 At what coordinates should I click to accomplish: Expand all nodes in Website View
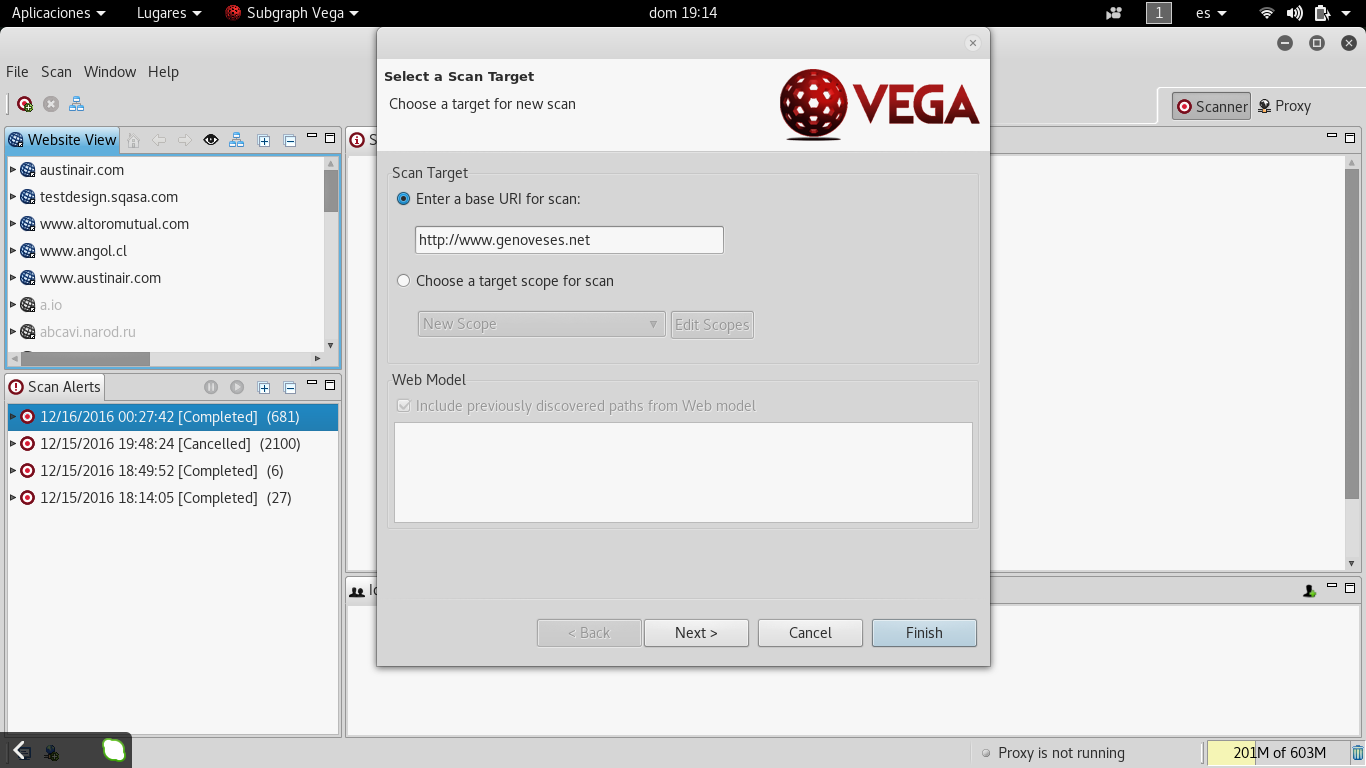264,141
